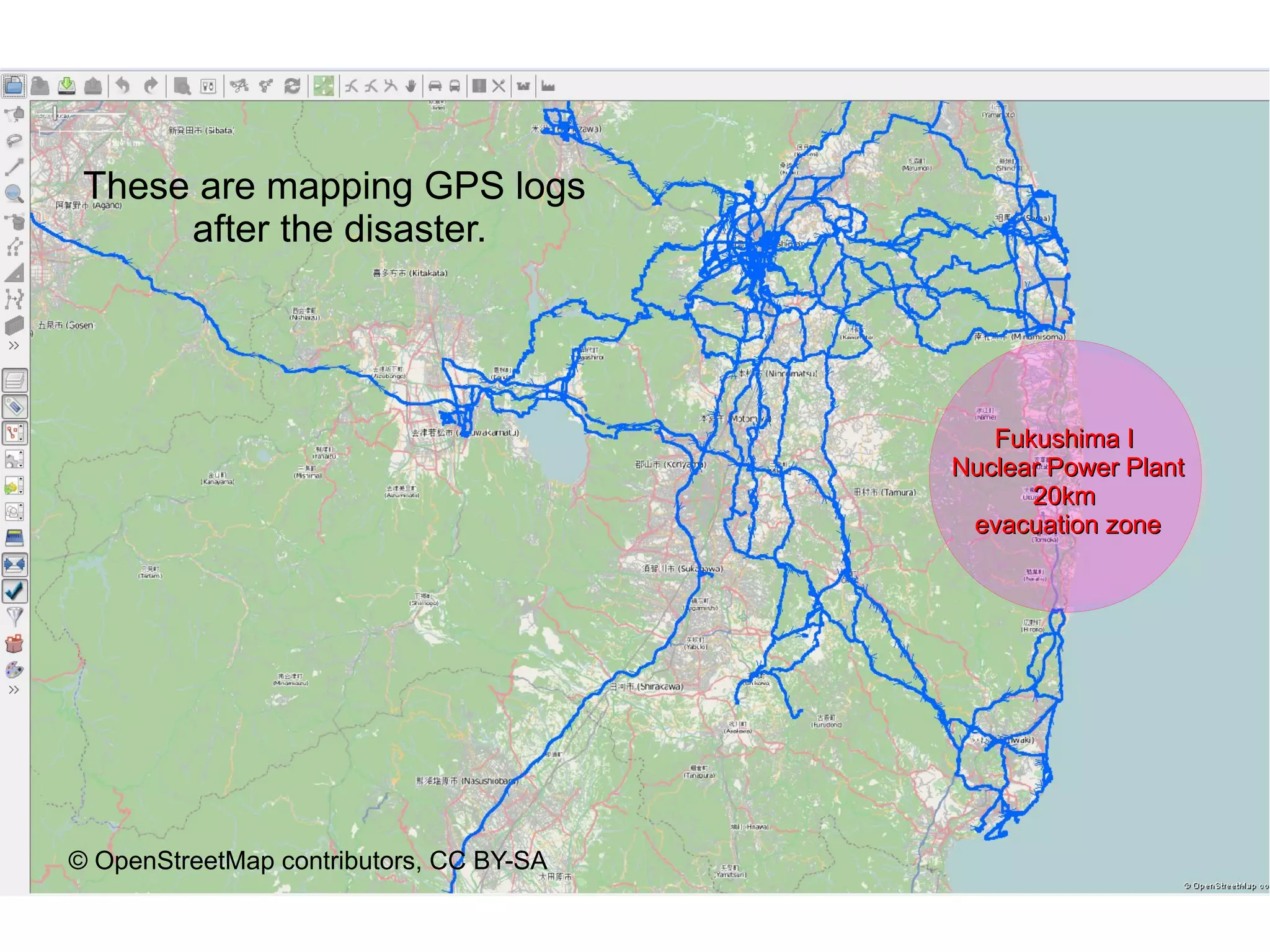Open the Filter funnel panel
Image resolution: width=1270 pixels, height=952 pixels.
pos(14,616)
